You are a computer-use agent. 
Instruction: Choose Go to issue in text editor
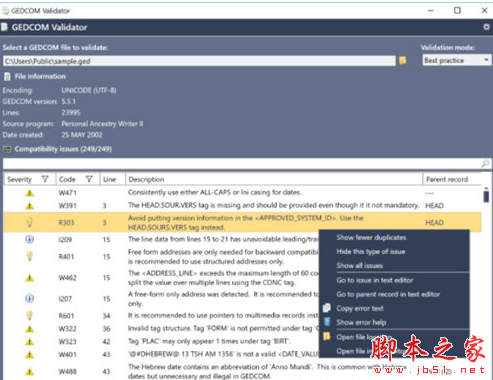(374, 280)
